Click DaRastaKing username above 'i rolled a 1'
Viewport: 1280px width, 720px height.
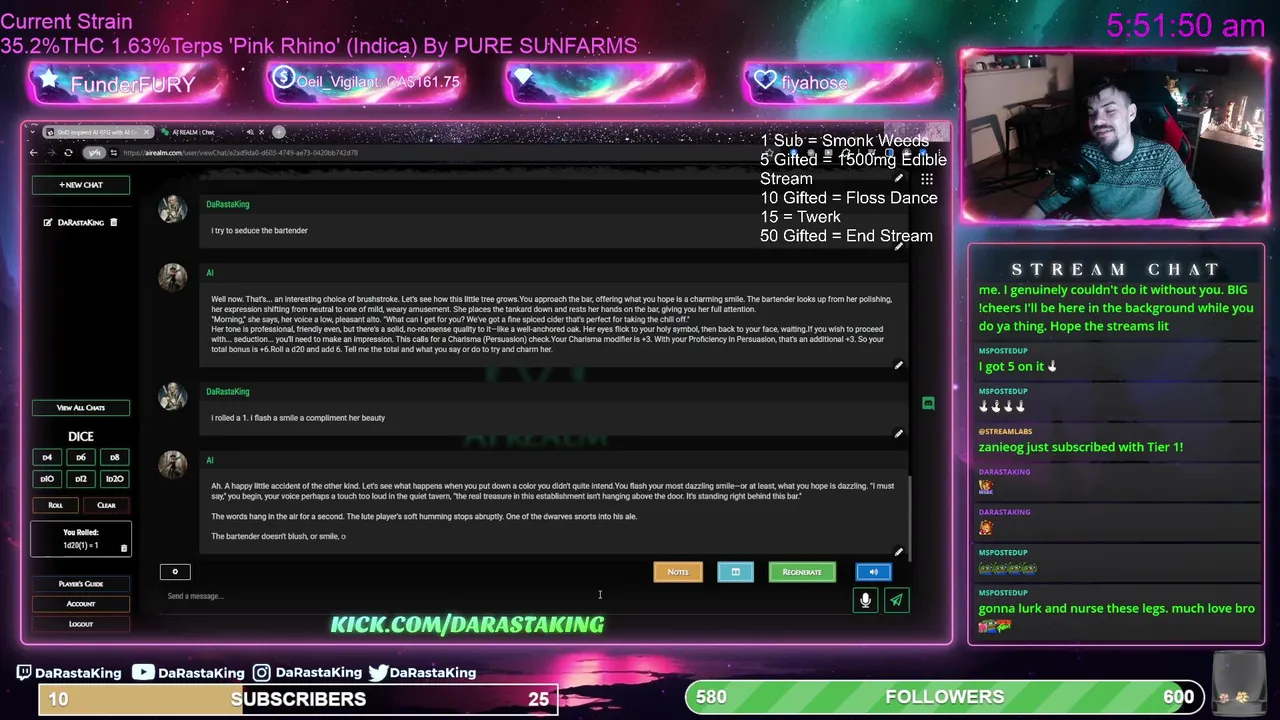[227, 392]
